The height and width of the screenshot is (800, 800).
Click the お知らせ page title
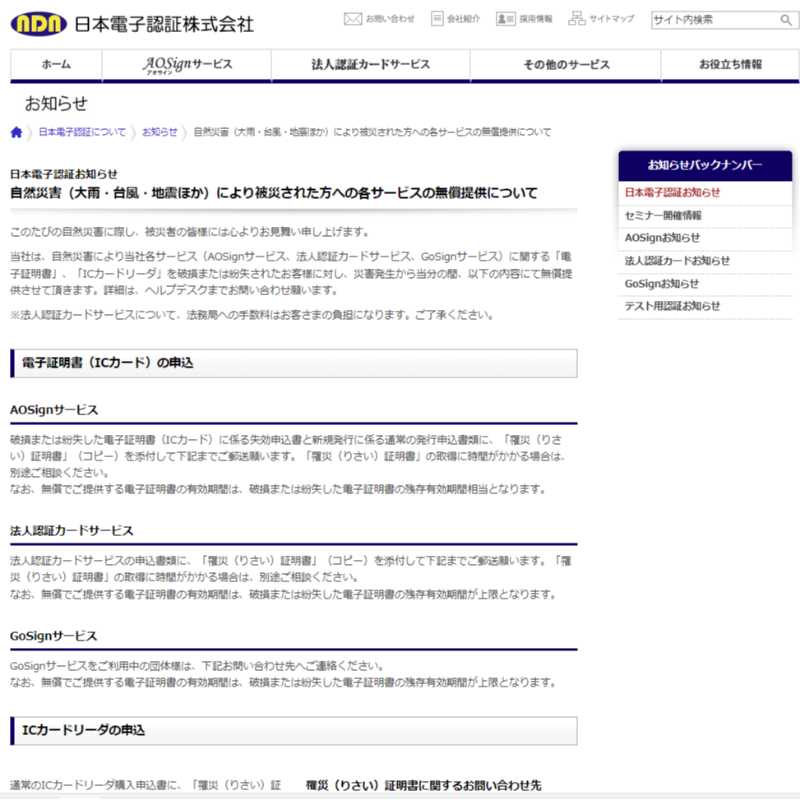[56, 104]
